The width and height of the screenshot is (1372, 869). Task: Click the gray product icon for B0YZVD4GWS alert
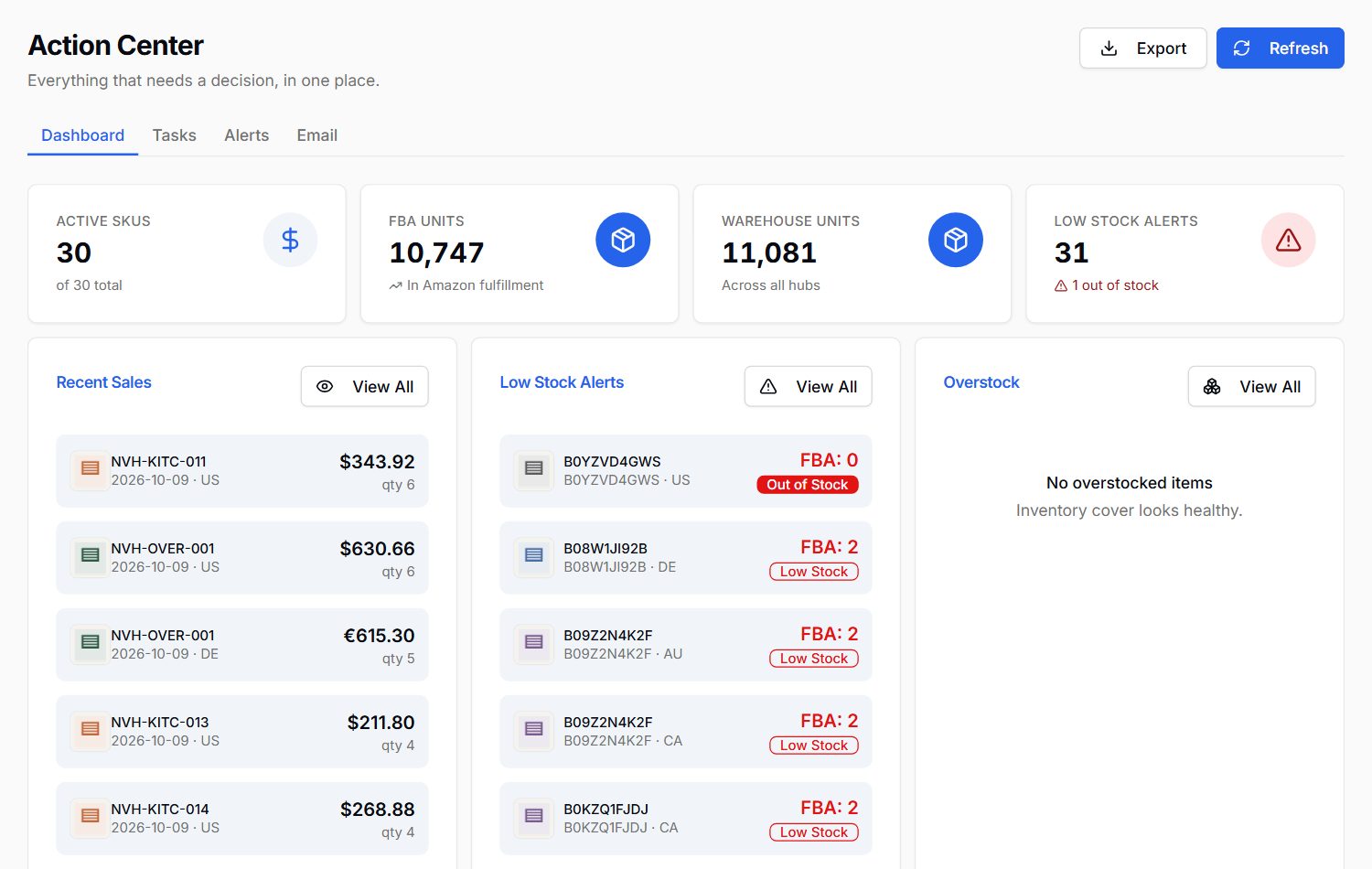(x=534, y=470)
